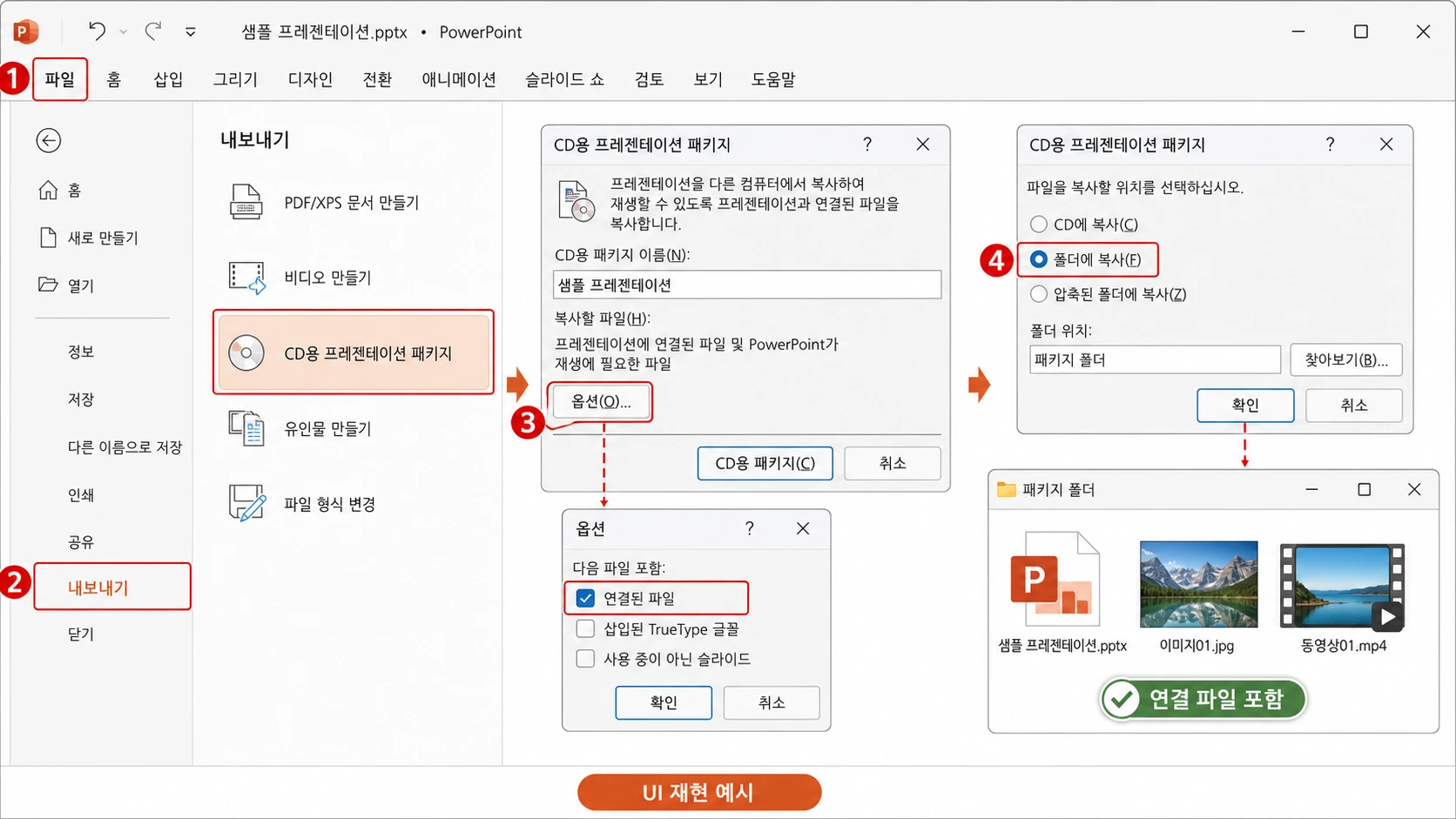The image size is (1456, 819).
Task: Click the PDF/XPS 문서 만들기 icon
Action: [x=246, y=202]
